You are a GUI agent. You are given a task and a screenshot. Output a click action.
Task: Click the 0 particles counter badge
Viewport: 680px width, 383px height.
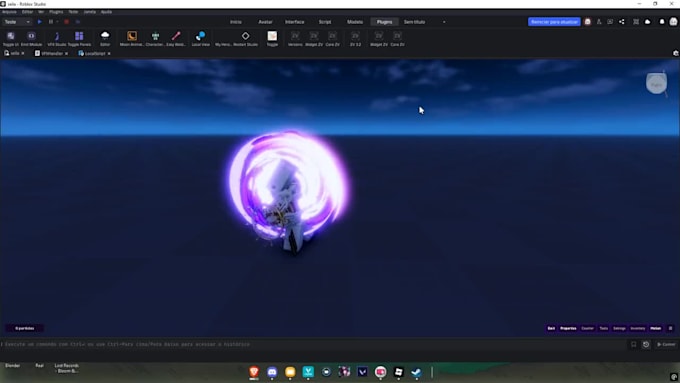pos(25,328)
